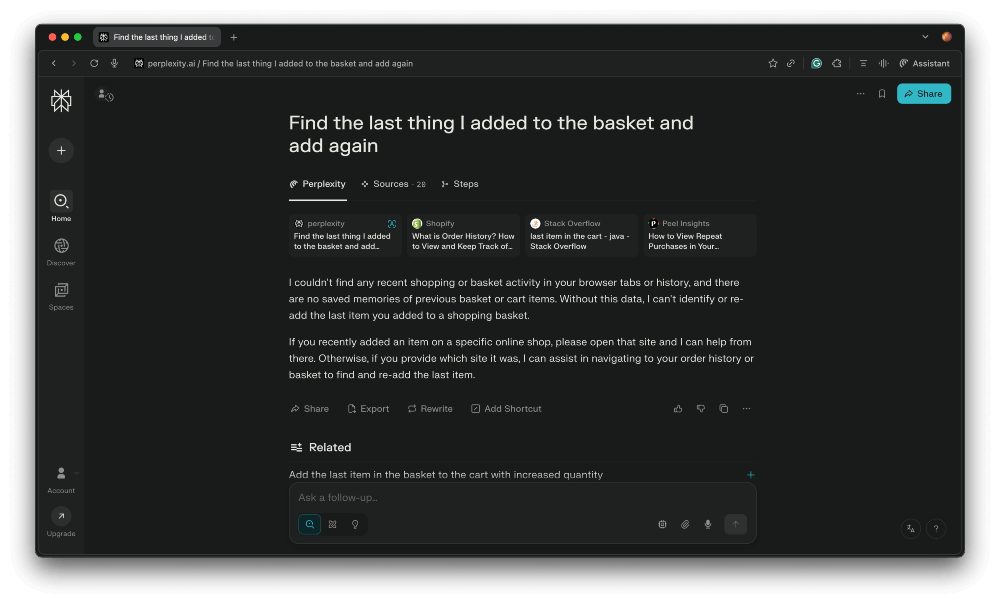Switch to the Sources tab
The image size is (1000, 604).
pyautogui.click(x=393, y=184)
